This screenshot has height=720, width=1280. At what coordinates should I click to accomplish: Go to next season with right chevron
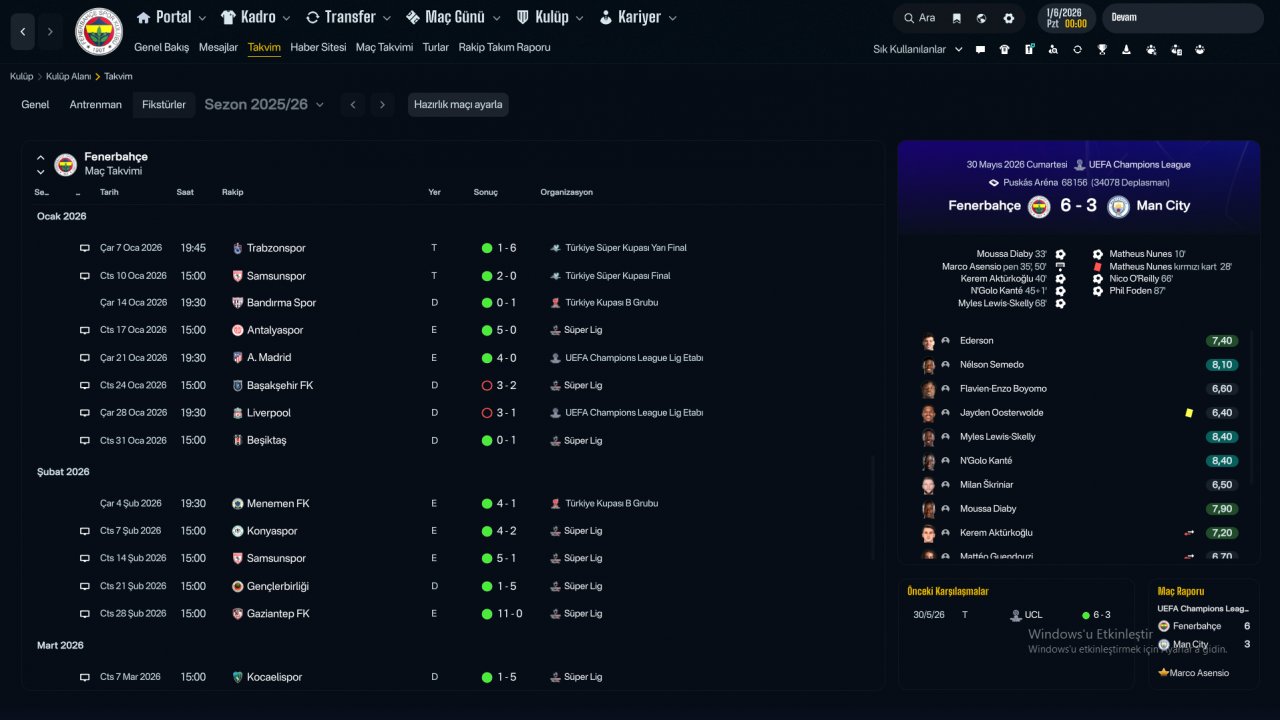pos(381,104)
